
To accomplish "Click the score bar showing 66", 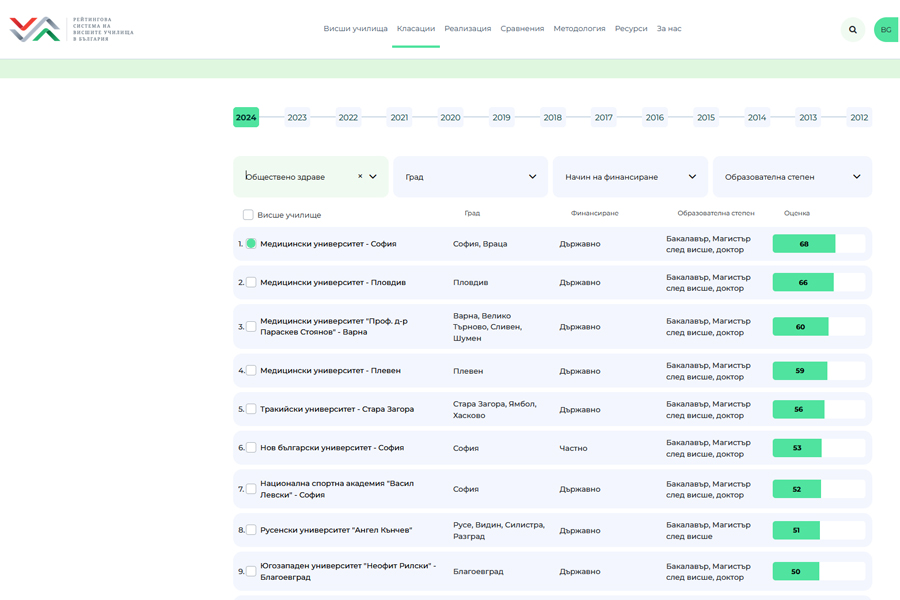I will (x=818, y=282).
